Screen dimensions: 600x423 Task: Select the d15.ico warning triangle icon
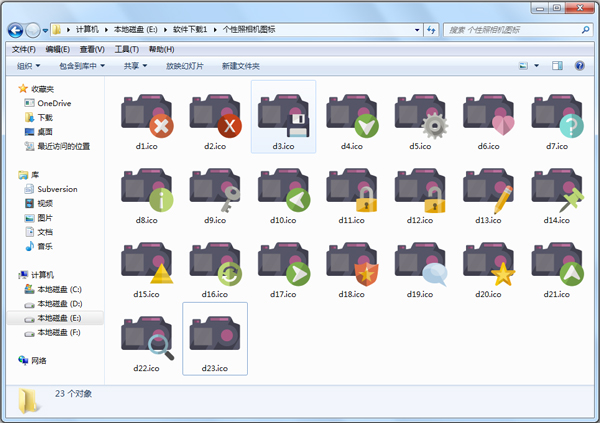146,263
